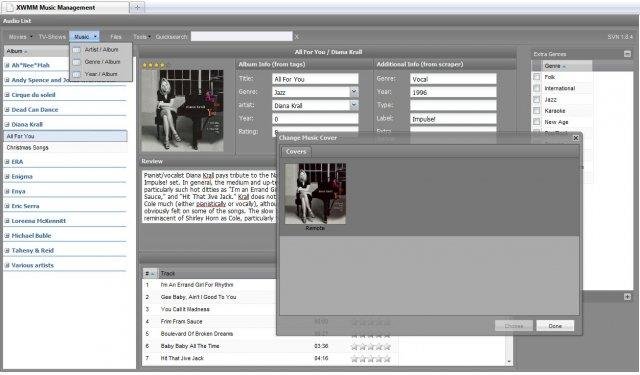The height and width of the screenshot is (375, 640).
Task: Click the Review text area
Action: [209, 197]
